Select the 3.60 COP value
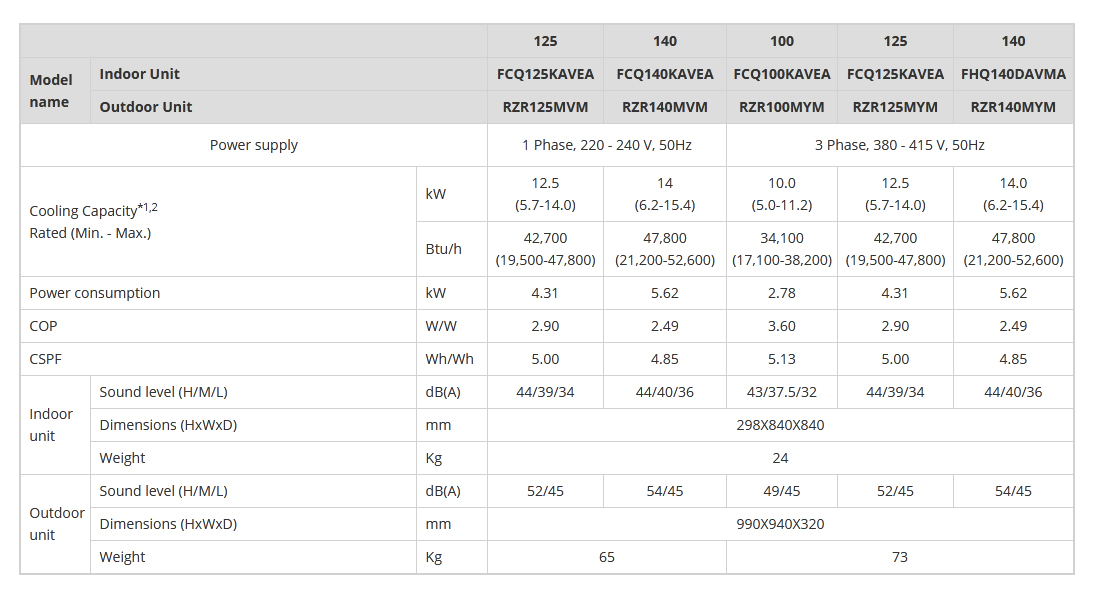 782,326
